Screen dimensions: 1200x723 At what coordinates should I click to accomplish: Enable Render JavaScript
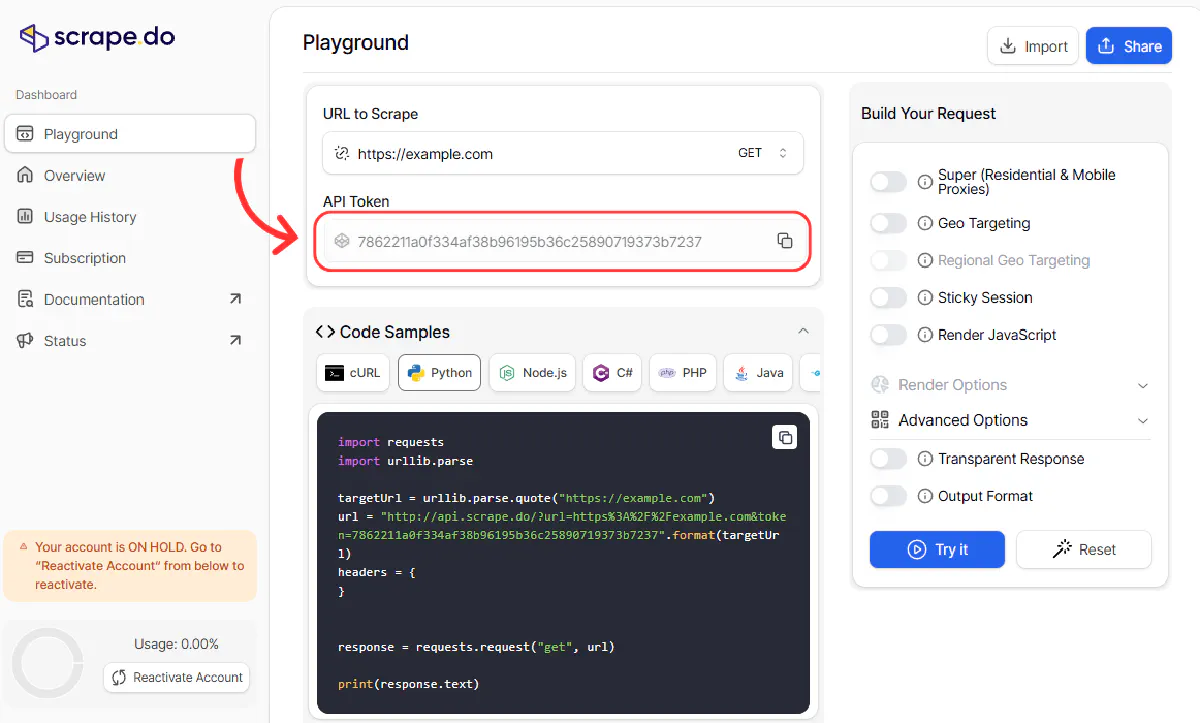coord(888,335)
